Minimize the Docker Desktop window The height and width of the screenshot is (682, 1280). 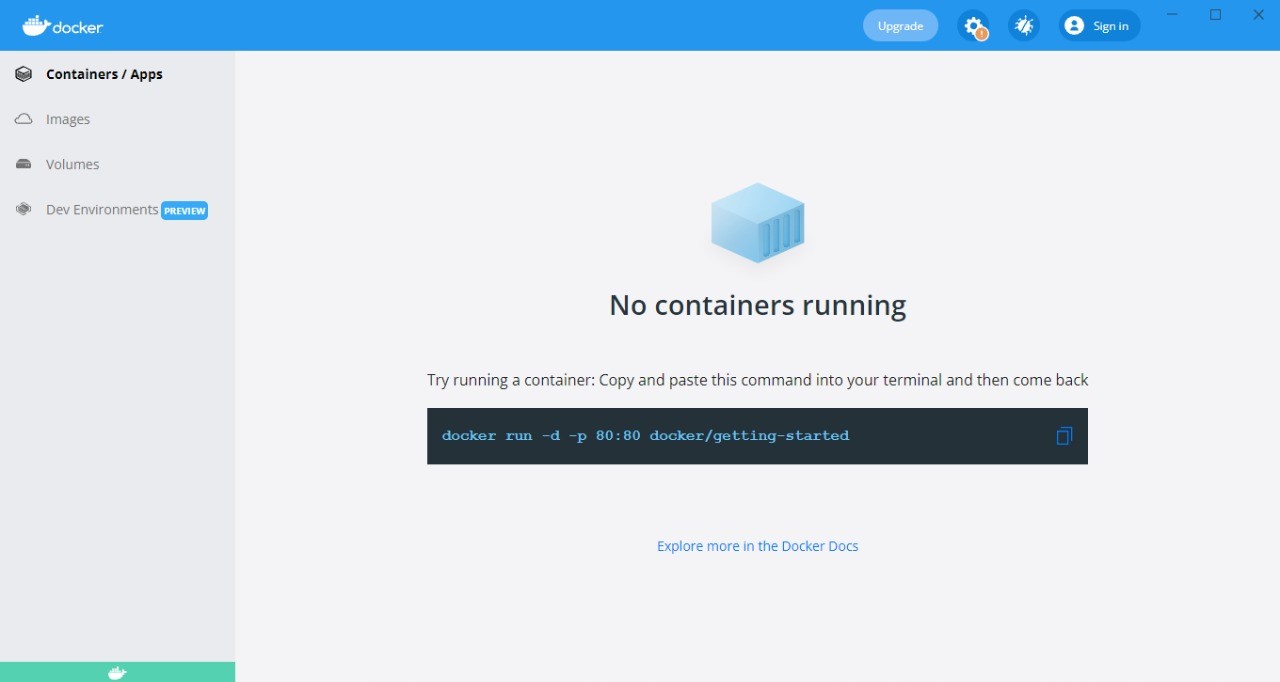click(1172, 14)
